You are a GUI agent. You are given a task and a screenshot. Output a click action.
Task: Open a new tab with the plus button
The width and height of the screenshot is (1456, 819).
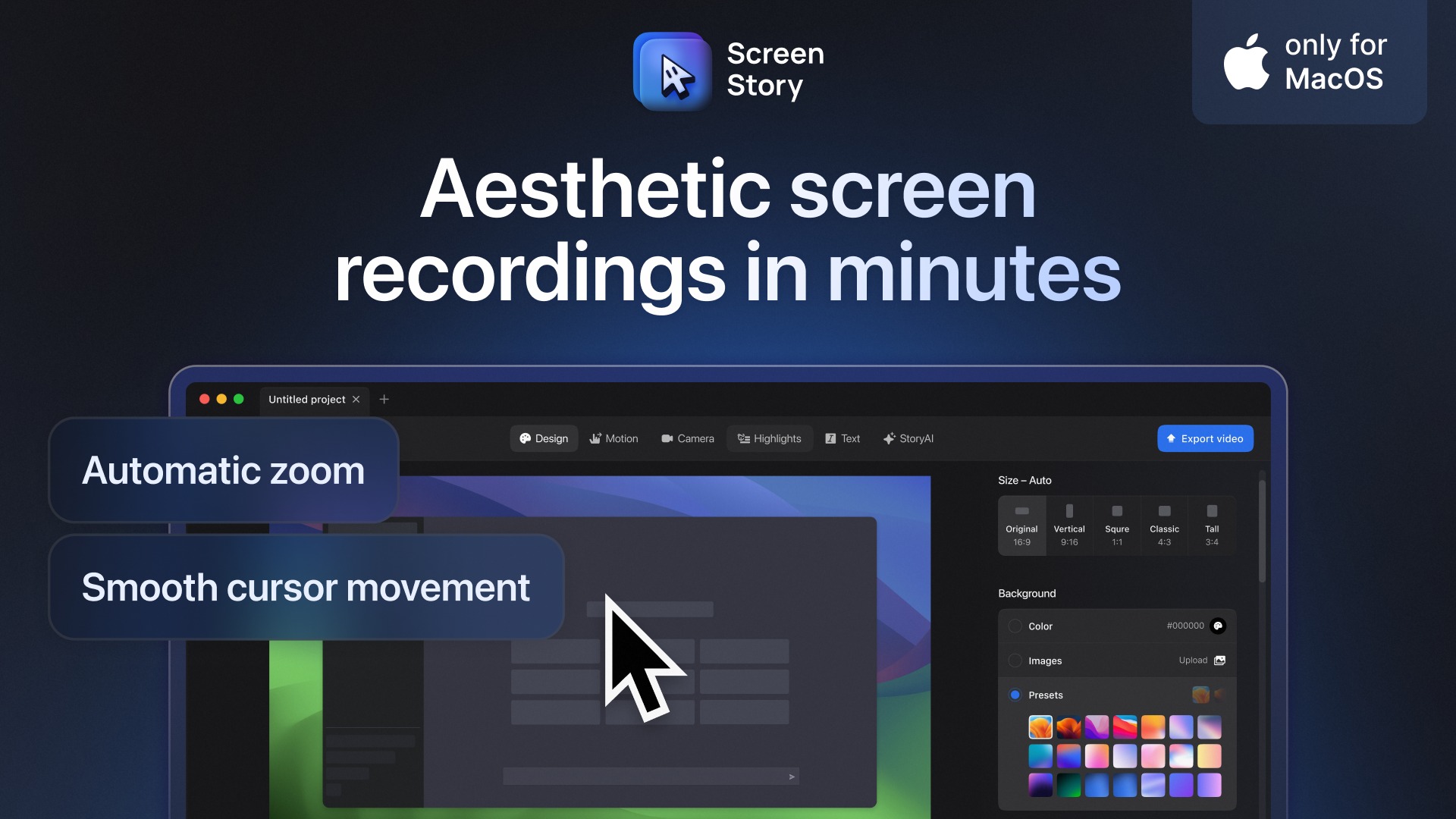coord(384,399)
